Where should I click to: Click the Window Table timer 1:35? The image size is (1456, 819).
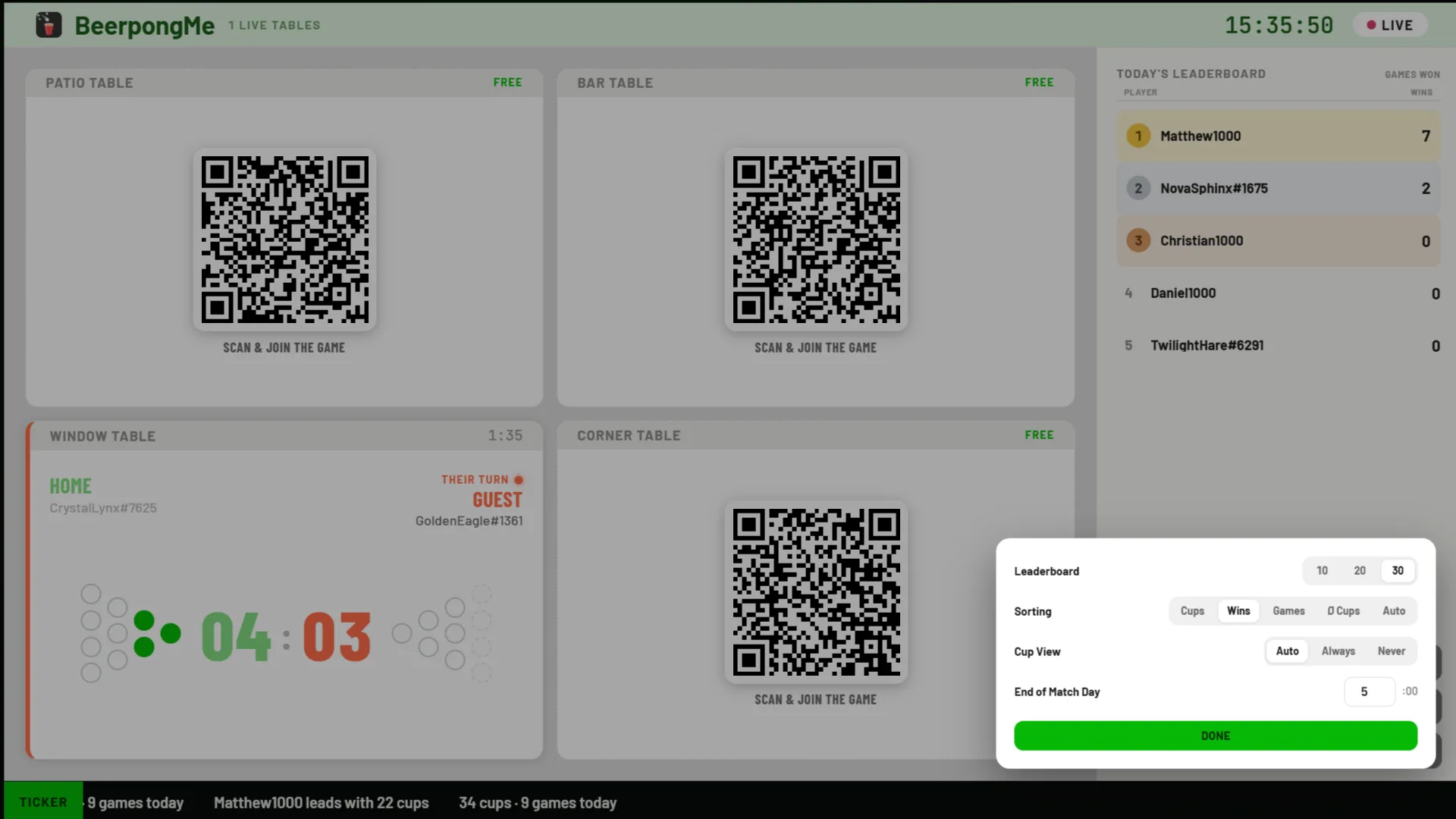coord(505,435)
